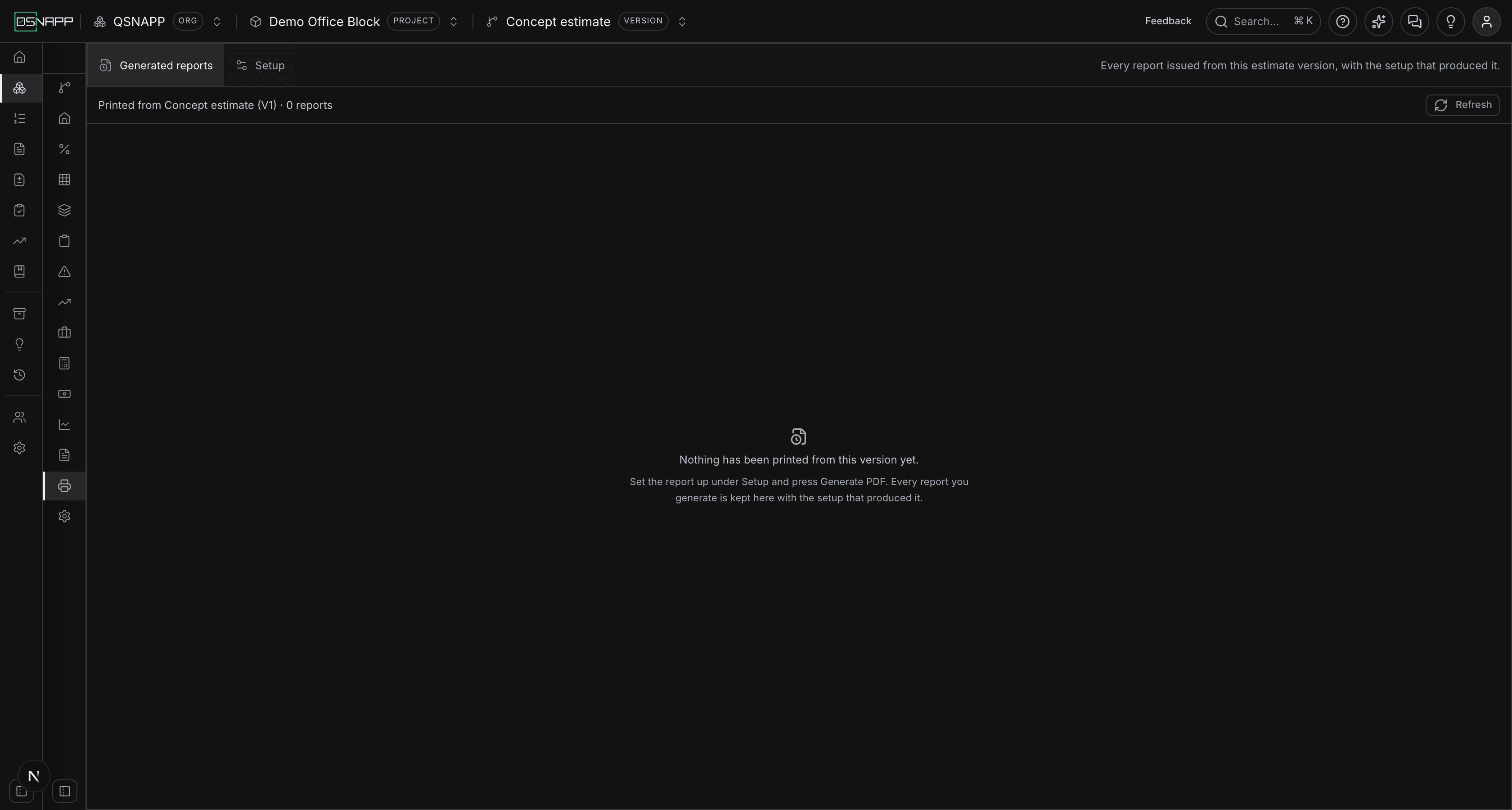Viewport: 1512px width, 810px height.
Task: Toggle the secondary sidebar panel at the bottom
Action: point(64,791)
